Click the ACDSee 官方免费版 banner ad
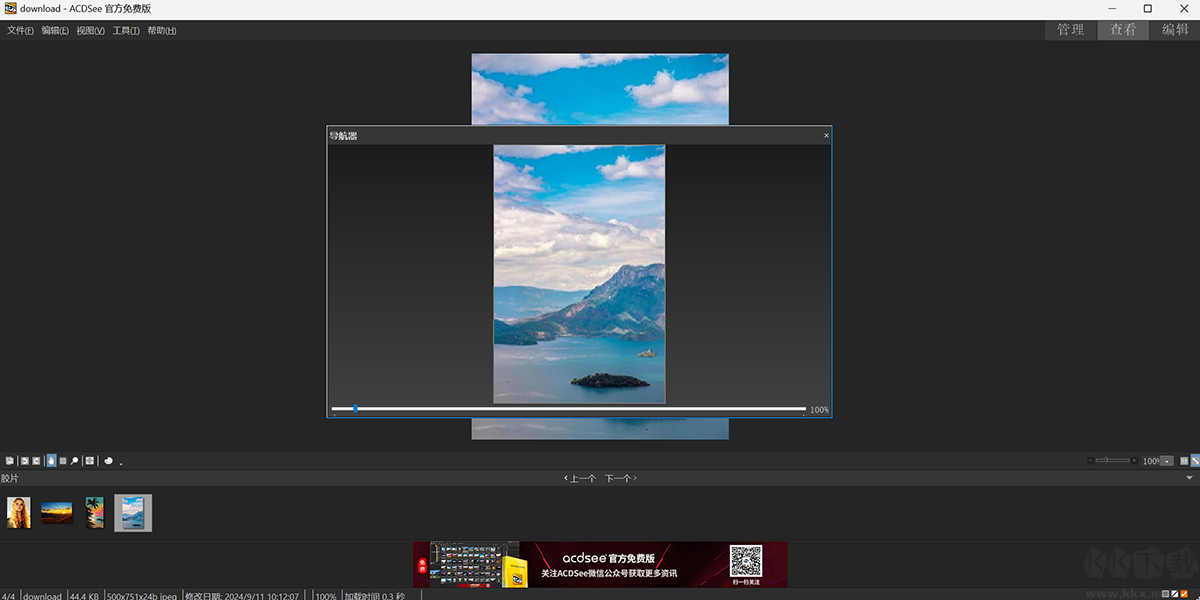1200x600 pixels. [x=600, y=565]
